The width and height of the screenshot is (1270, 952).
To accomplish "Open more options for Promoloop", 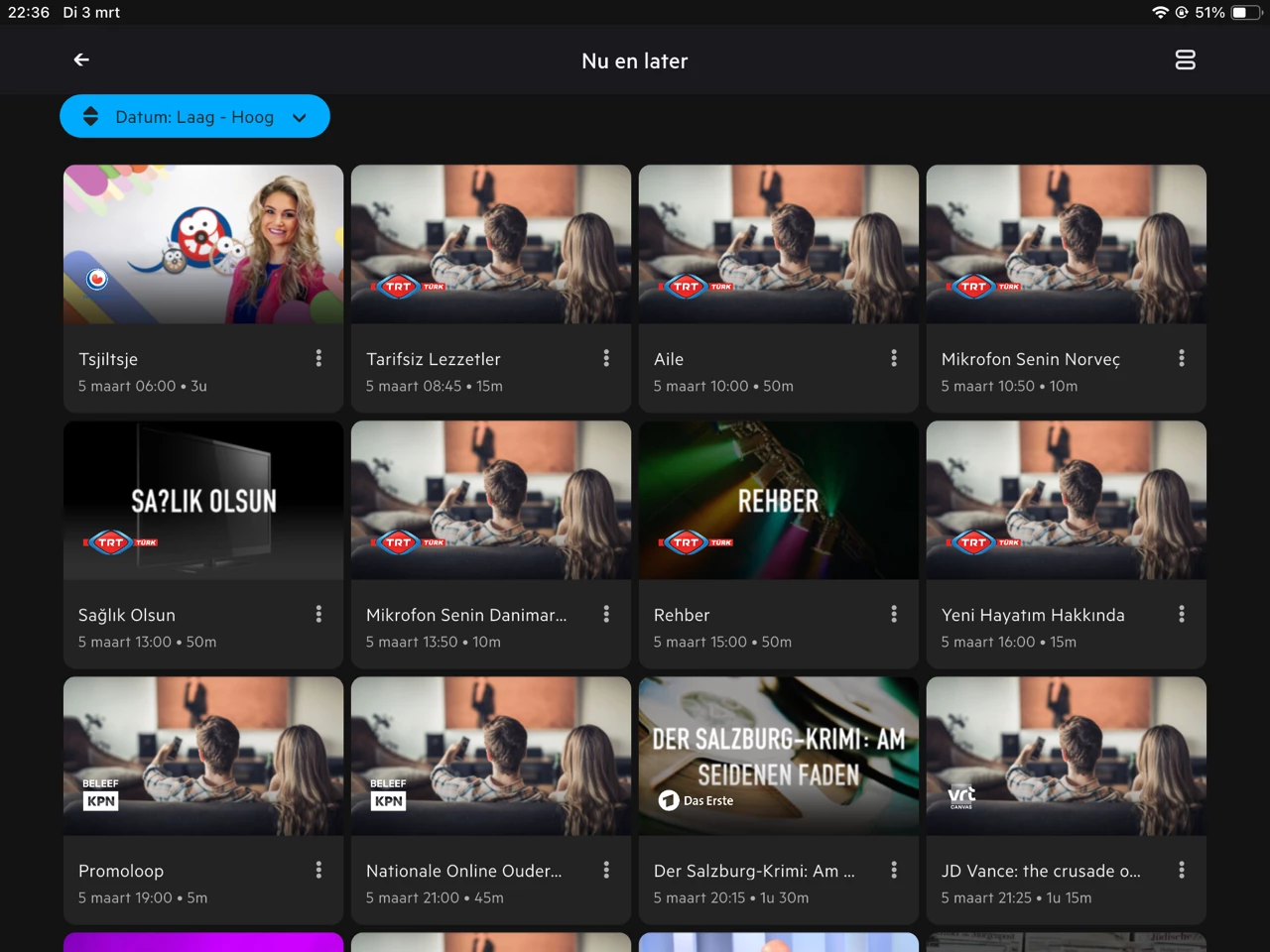I will coord(318,870).
